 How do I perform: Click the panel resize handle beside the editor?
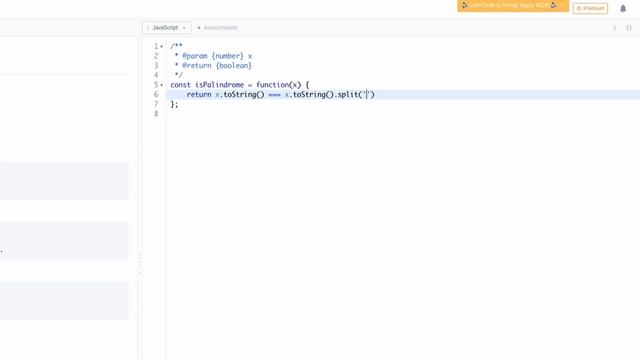pyautogui.click(x=140, y=263)
